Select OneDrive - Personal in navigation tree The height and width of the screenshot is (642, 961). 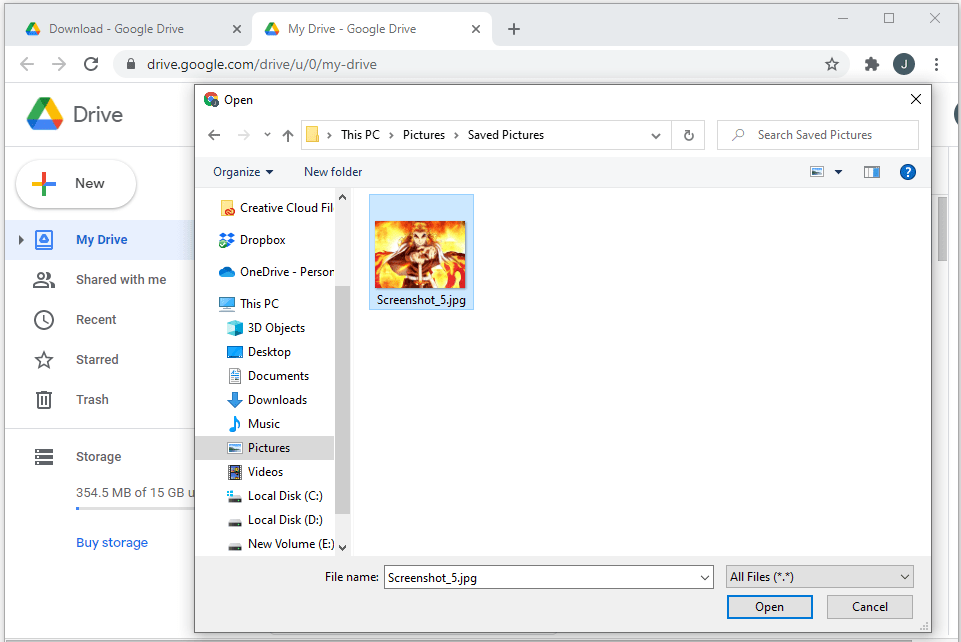click(x=276, y=272)
